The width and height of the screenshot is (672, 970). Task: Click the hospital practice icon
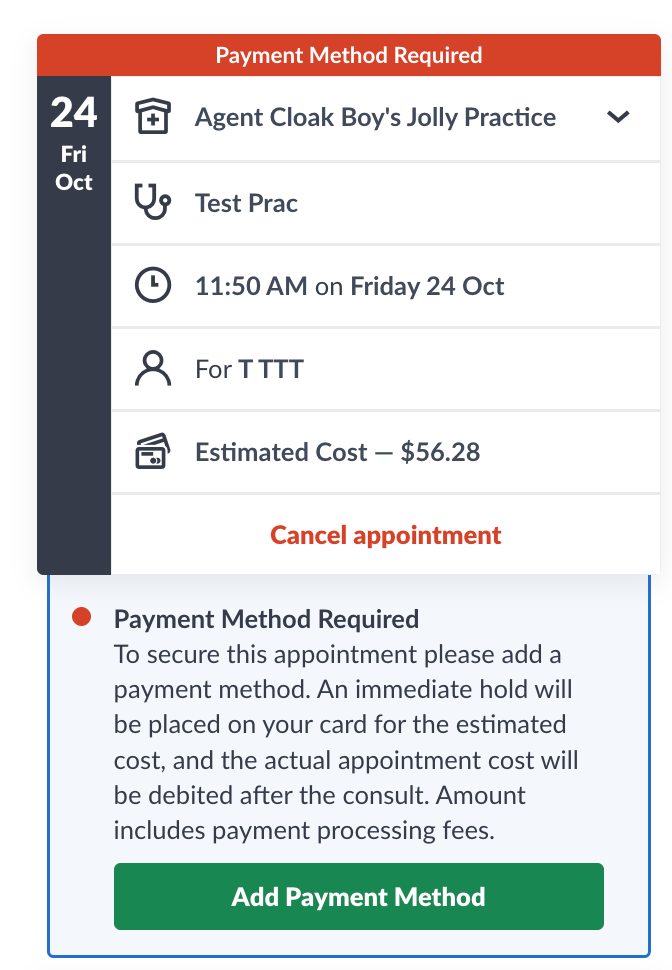tap(152, 118)
